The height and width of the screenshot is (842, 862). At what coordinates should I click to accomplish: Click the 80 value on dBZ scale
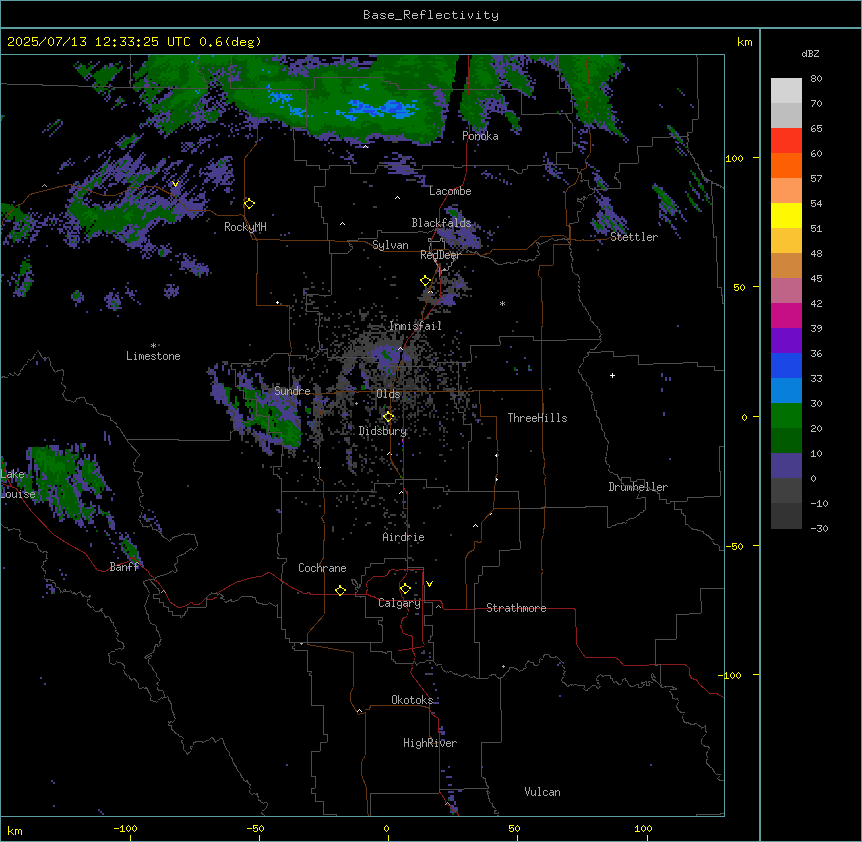pyautogui.click(x=816, y=79)
